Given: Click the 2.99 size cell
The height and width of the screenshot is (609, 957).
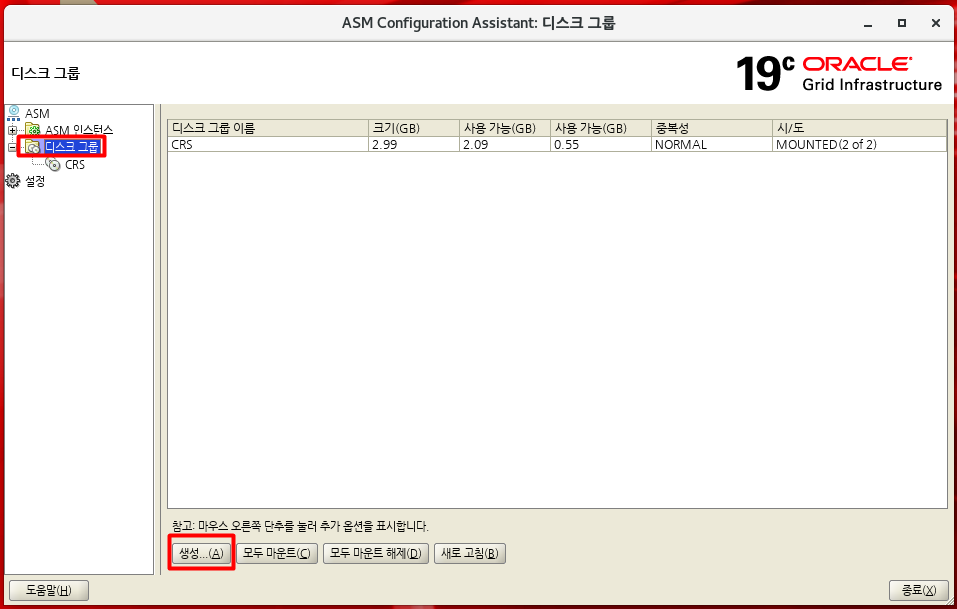Looking at the screenshot, I should (x=414, y=145).
